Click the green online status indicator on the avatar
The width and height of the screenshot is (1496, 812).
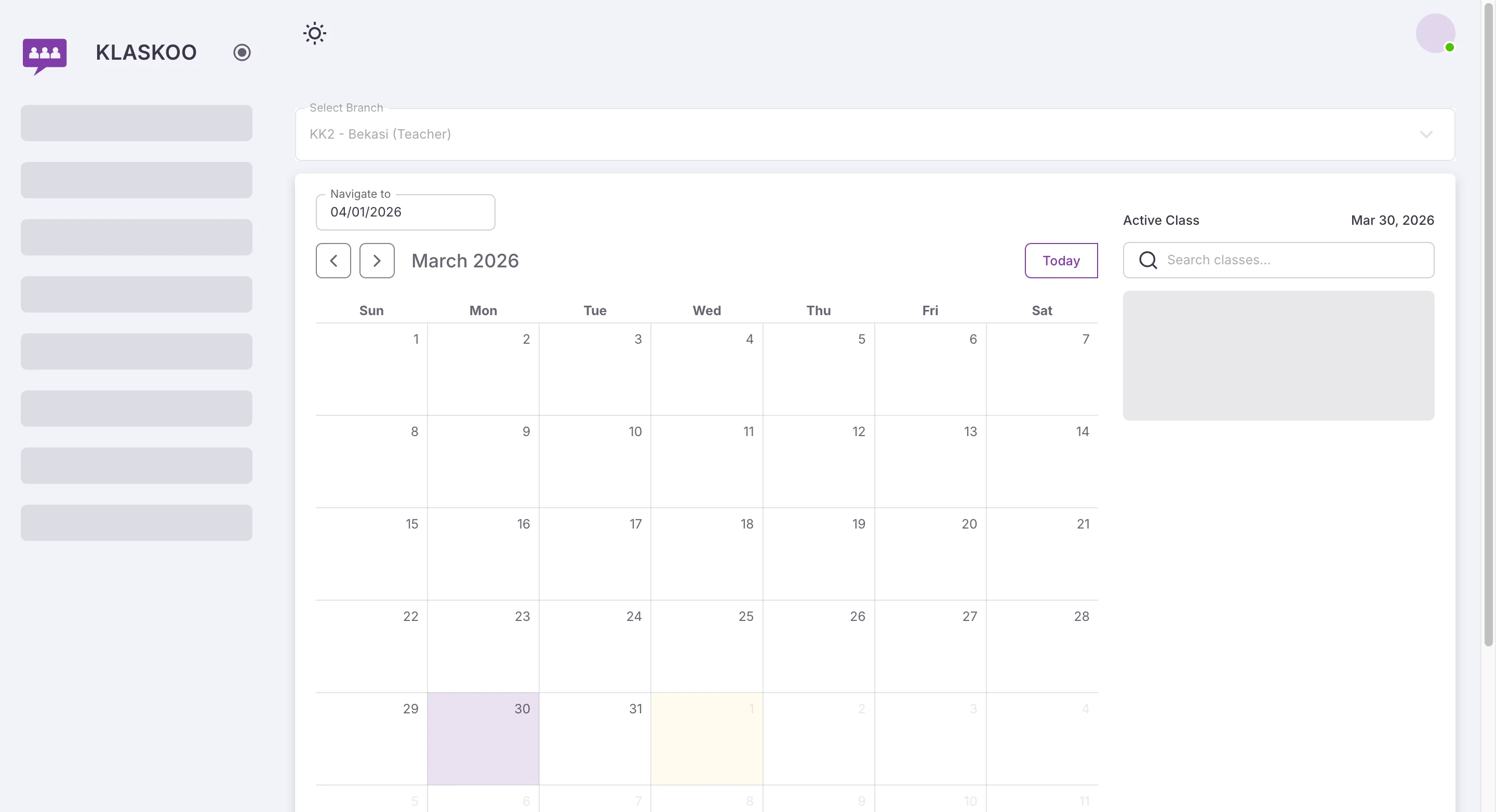click(x=1451, y=47)
